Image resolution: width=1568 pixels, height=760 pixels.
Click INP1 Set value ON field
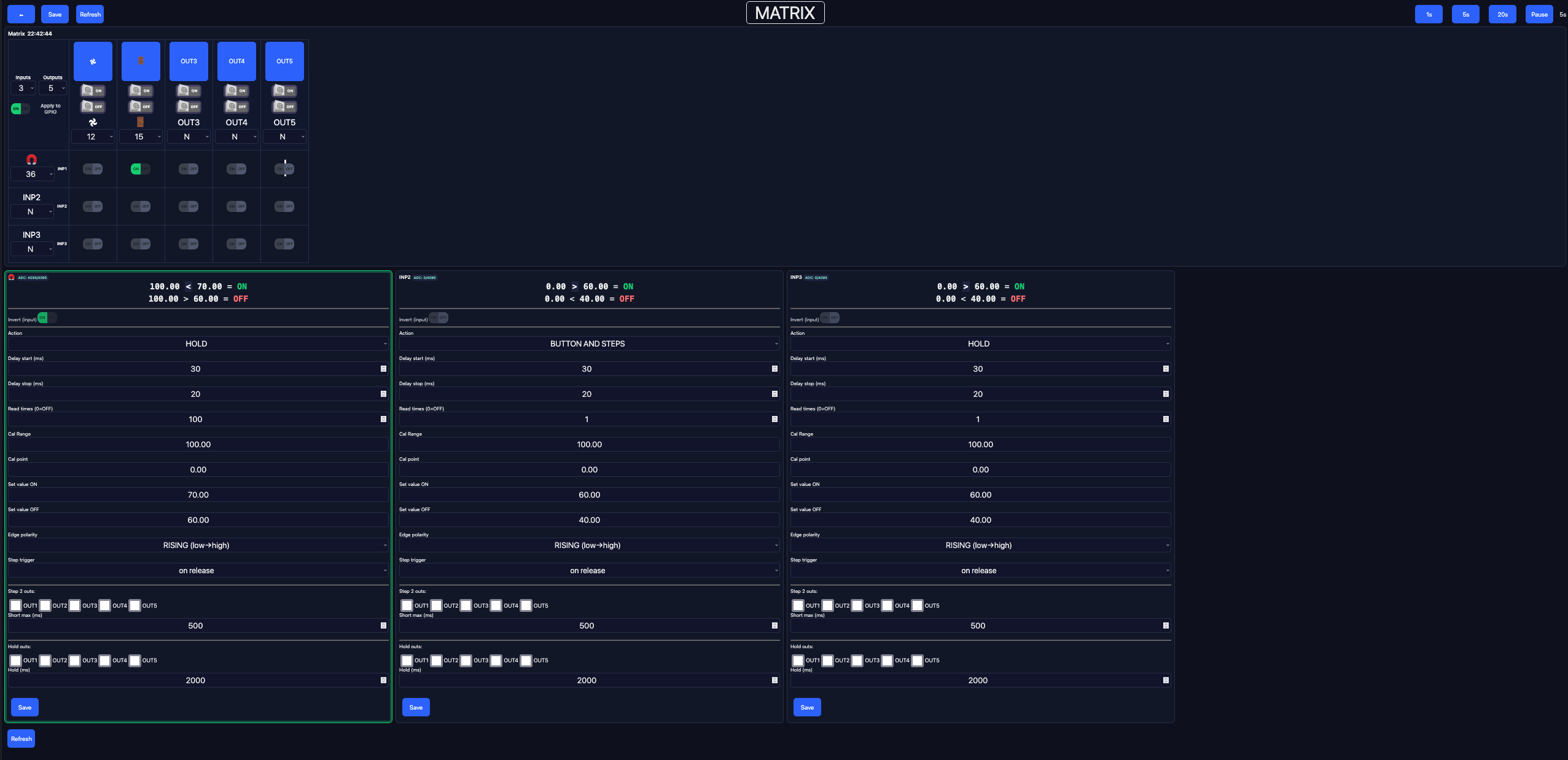point(198,495)
